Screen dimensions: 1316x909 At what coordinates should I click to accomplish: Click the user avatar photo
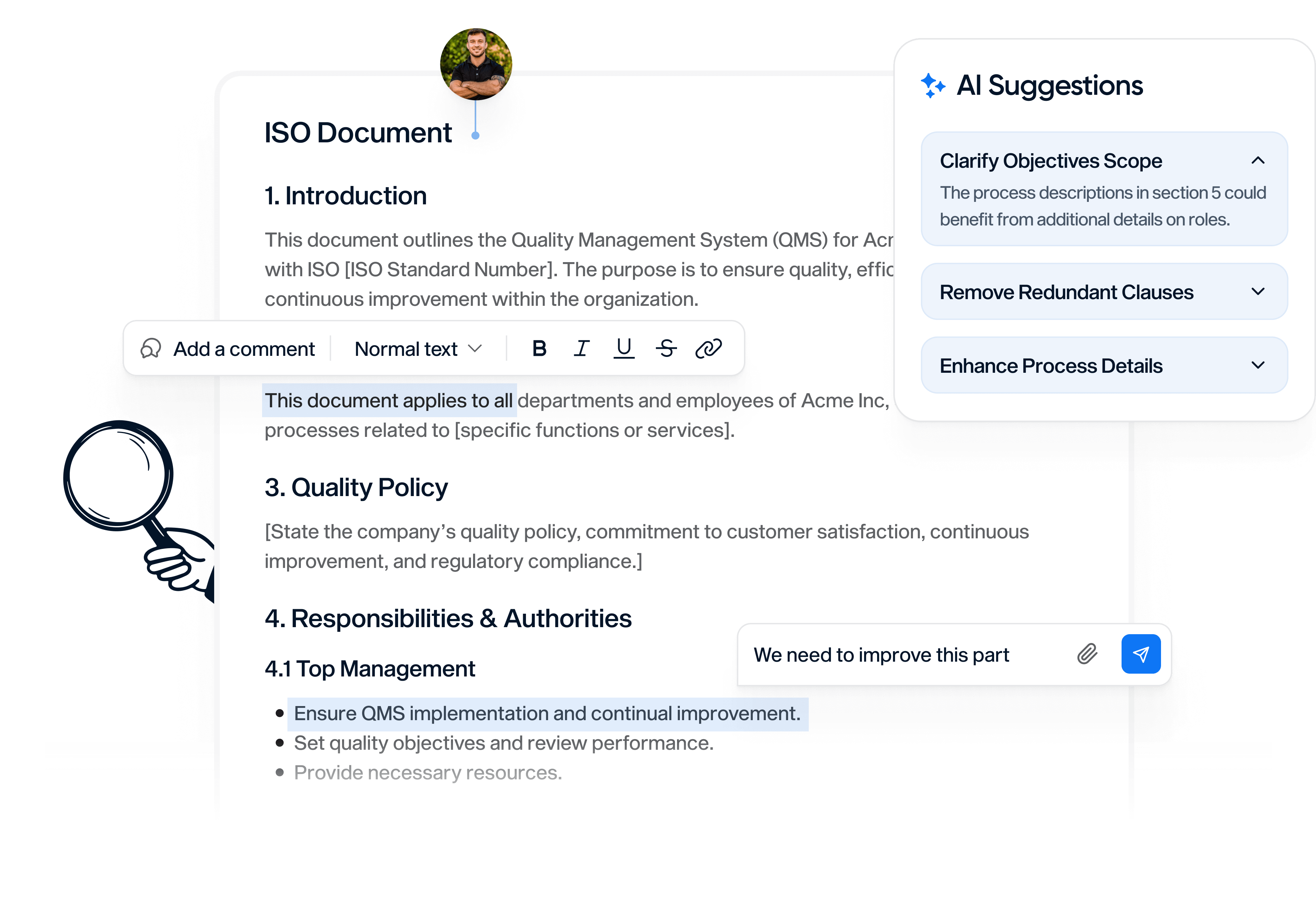[476, 64]
